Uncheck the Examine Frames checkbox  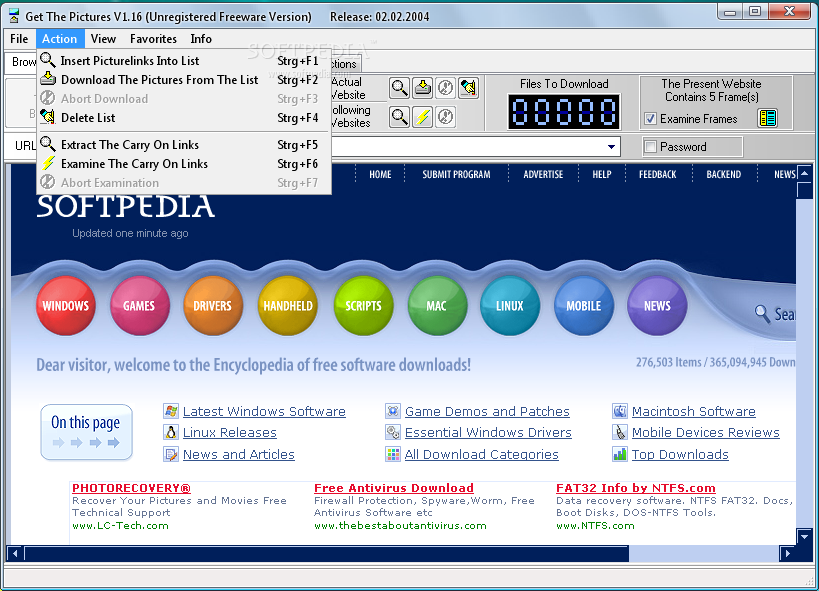[x=650, y=119]
